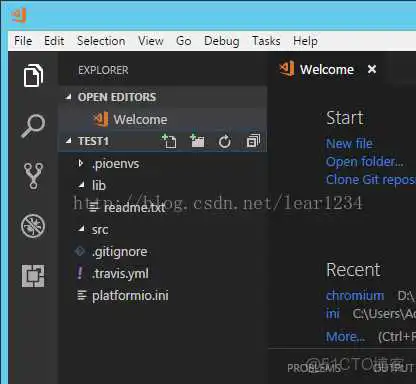
Task: Click the EXPLORER panel title
Action: click(103, 70)
